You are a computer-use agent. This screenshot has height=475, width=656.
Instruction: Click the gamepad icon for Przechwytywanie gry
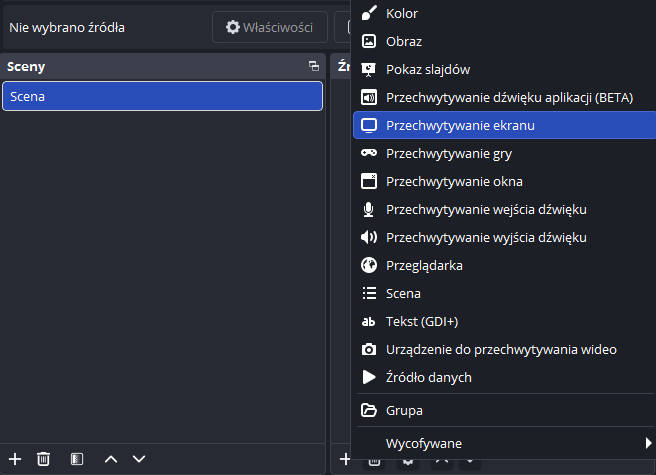point(369,154)
